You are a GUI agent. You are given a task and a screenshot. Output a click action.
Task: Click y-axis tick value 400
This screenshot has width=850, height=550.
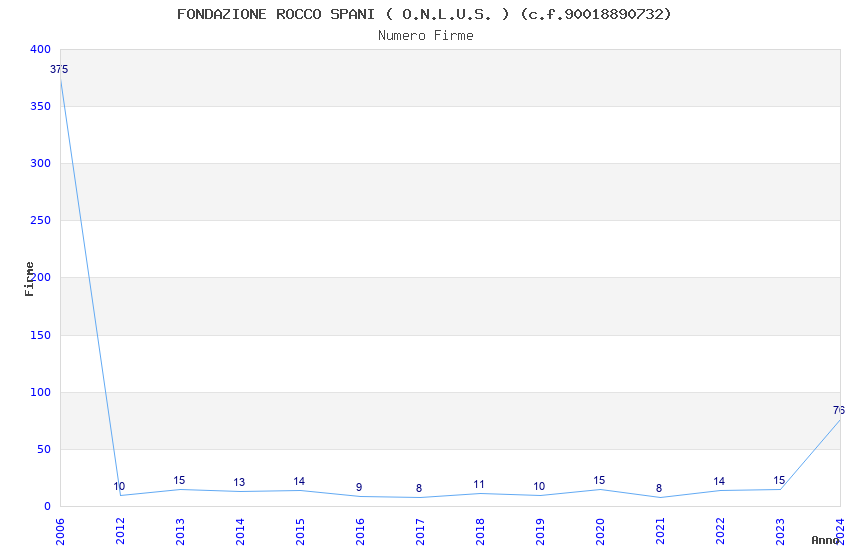point(41,49)
